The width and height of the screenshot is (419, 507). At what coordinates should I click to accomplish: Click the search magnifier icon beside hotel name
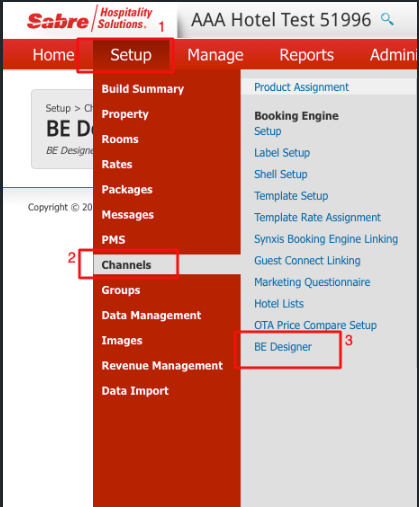click(x=387, y=20)
